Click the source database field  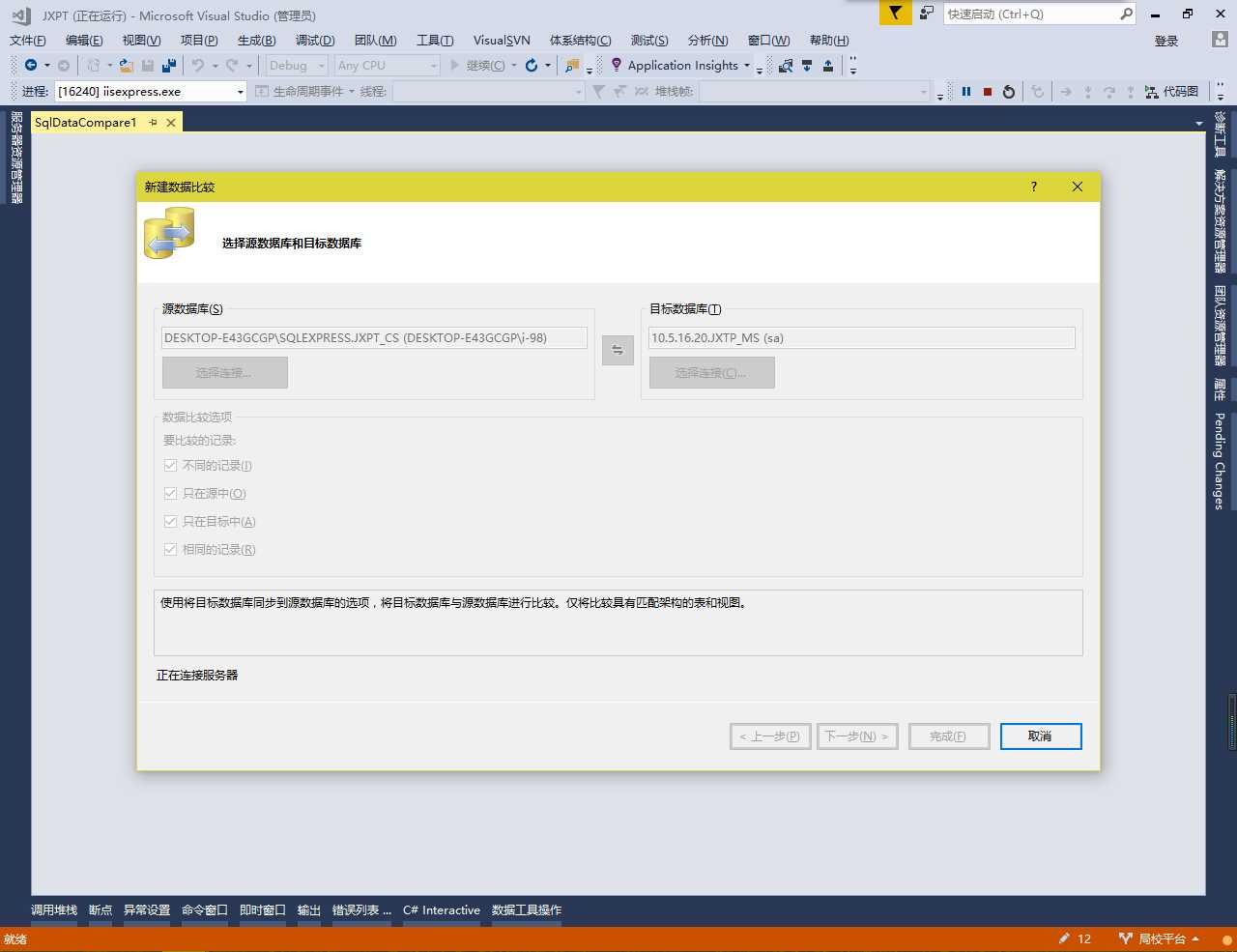(x=375, y=338)
